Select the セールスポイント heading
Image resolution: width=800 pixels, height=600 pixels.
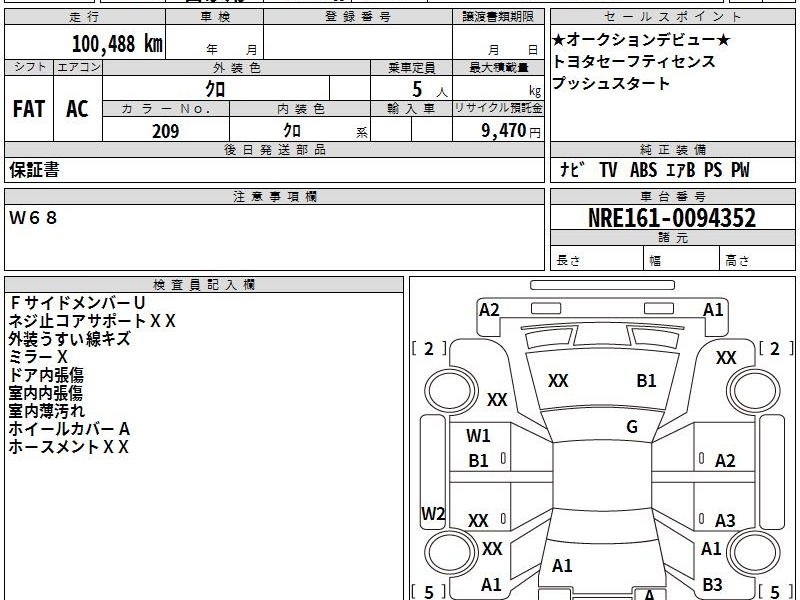coord(672,17)
